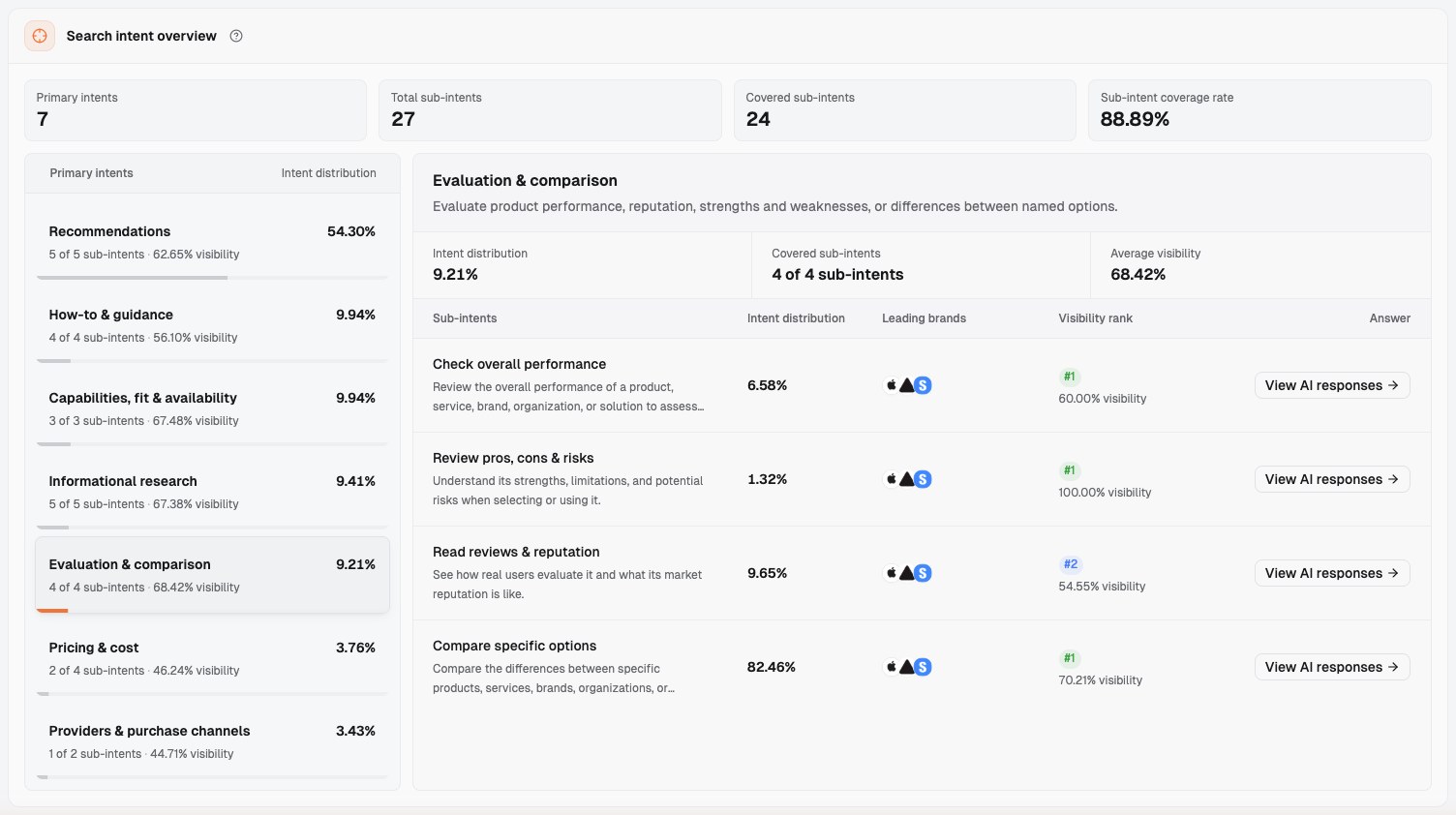Click the How-to & guidance progress bar
The height and width of the screenshot is (815, 1456).
coord(212,361)
